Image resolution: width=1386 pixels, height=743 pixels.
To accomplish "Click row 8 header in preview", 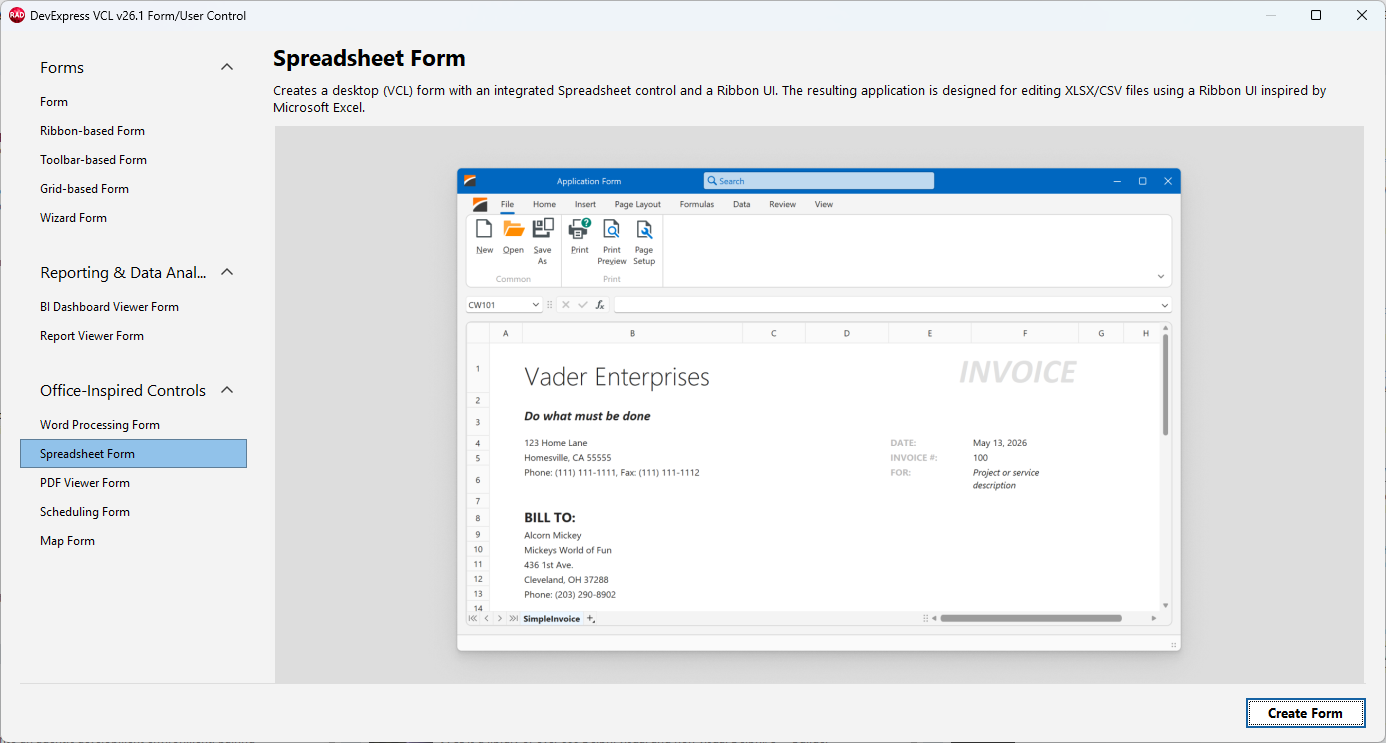I will pyautogui.click(x=478, y=518).
